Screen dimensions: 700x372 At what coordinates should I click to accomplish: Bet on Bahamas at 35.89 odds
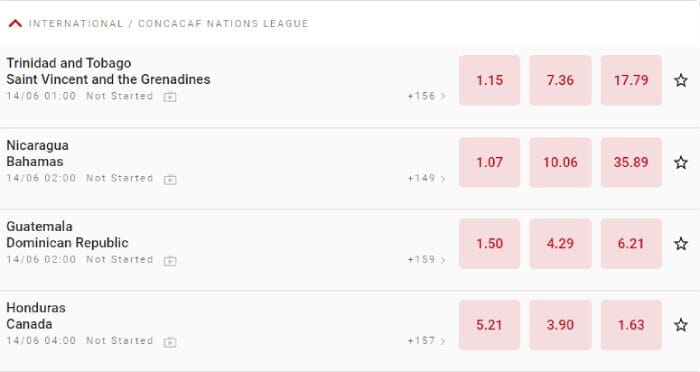click(x=631, y=162)
